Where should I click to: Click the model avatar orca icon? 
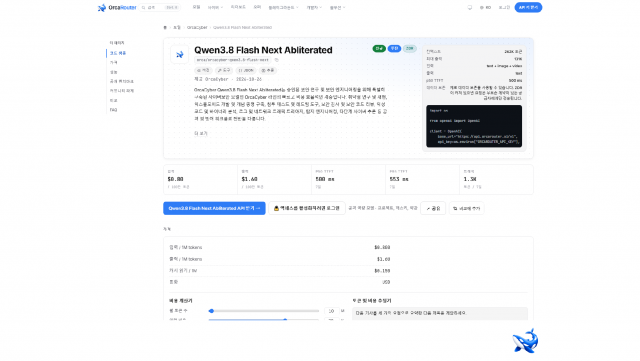pos(180,54)
